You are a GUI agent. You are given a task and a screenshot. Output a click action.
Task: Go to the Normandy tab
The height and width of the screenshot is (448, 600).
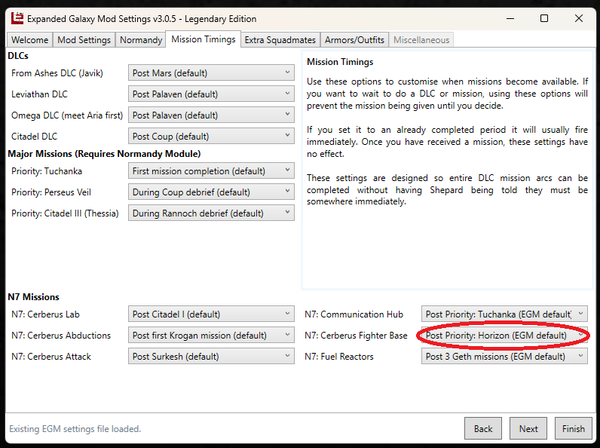141,40
